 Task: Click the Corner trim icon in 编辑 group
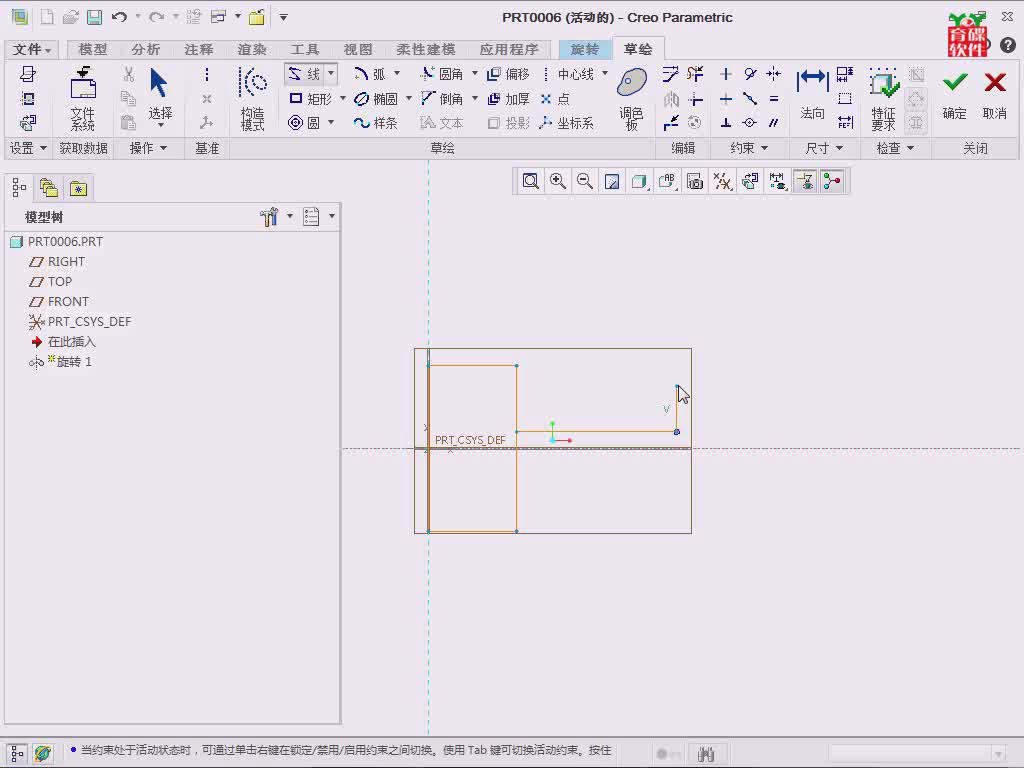(x=696, y=99)
